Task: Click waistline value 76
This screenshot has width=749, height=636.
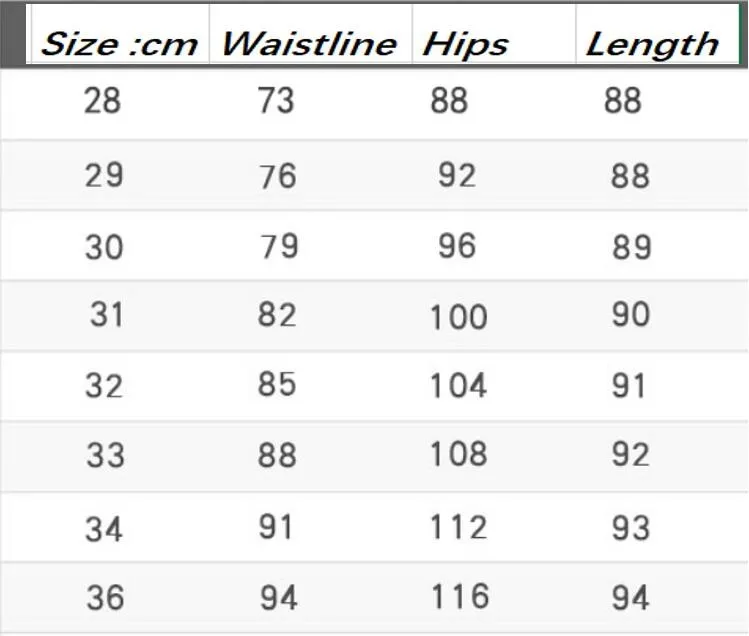Action: pos(278,176)
